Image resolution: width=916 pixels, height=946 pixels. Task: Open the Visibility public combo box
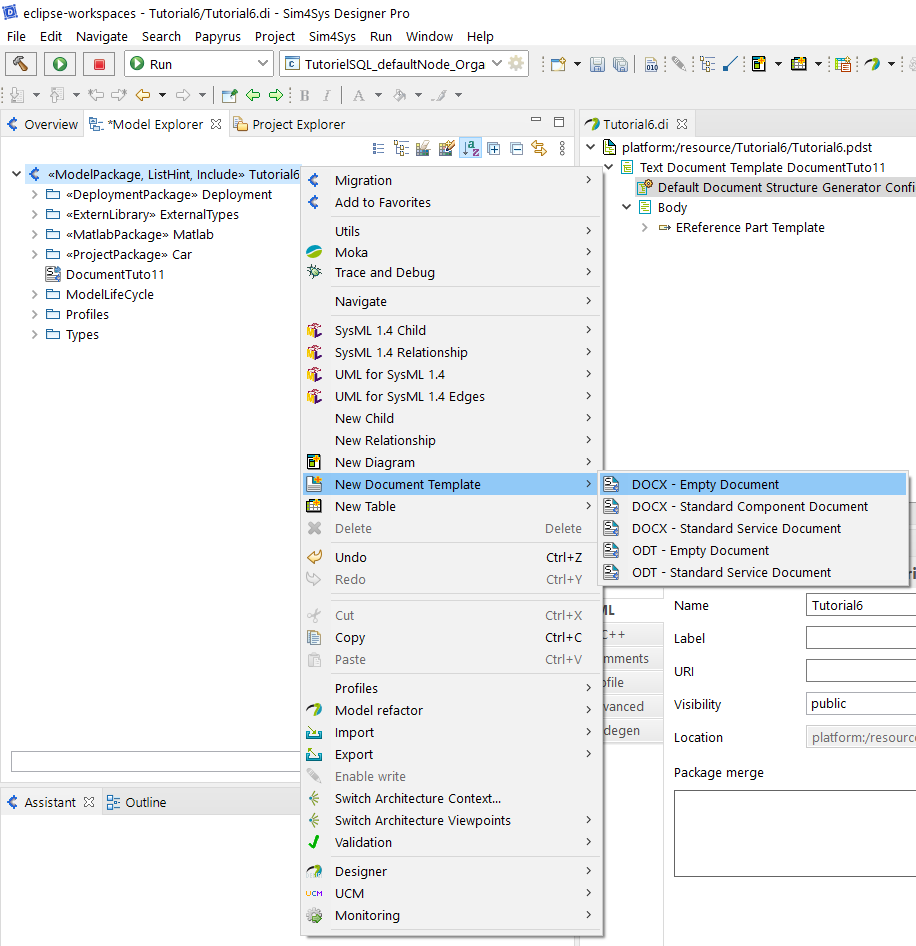860,703
